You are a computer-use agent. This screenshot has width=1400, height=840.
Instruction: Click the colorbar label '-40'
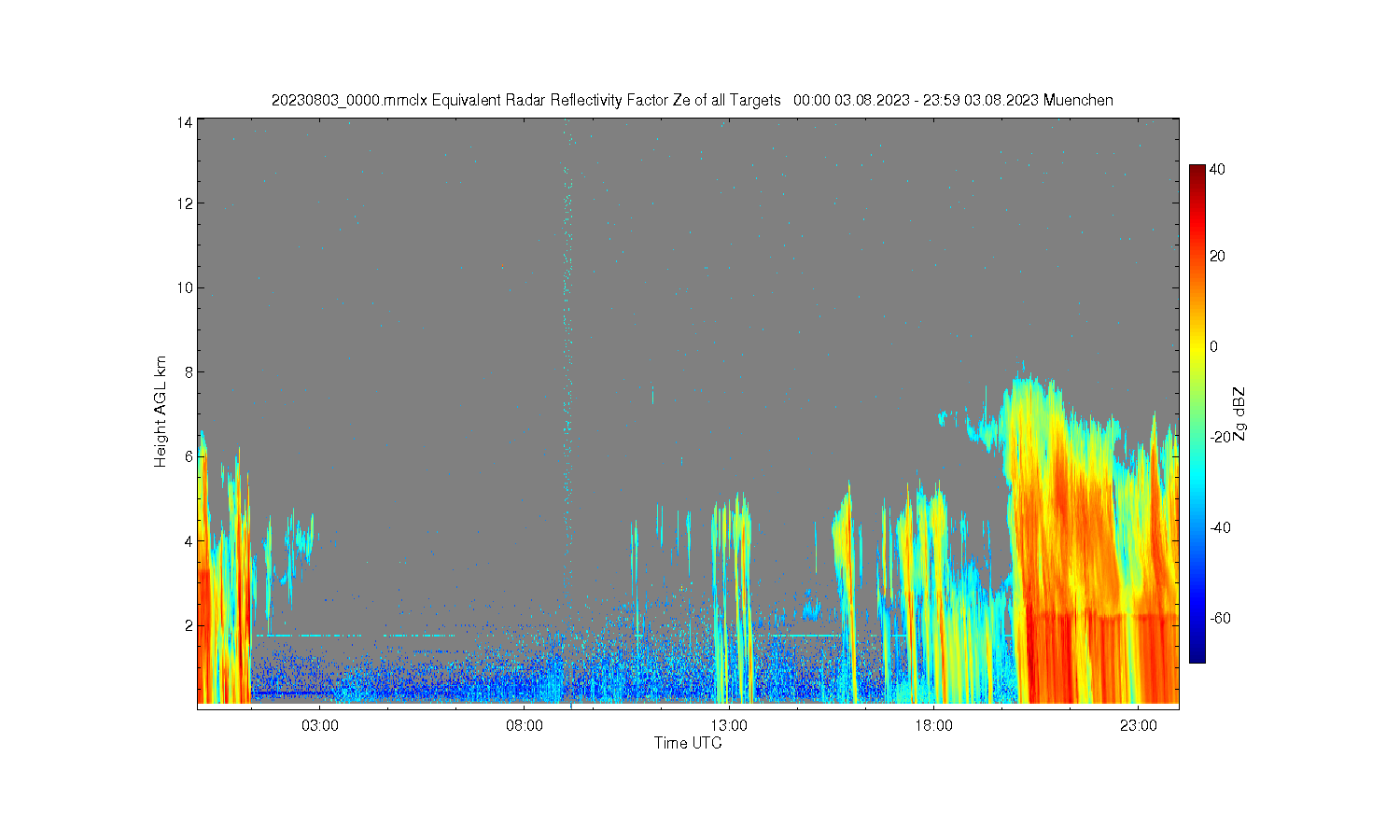tap(1220, 527)
